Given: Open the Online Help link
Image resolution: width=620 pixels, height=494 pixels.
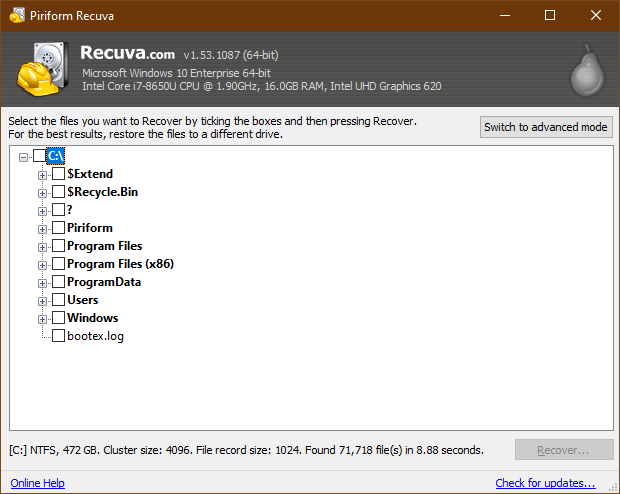Looking at the screenshot, I should pos(37,483).
